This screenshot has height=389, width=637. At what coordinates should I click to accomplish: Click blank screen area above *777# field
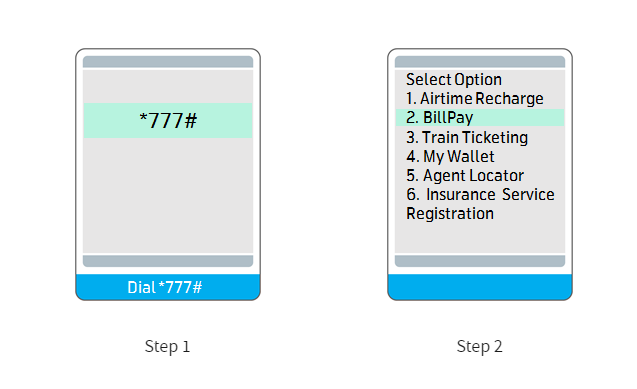[x=168, y=86]
